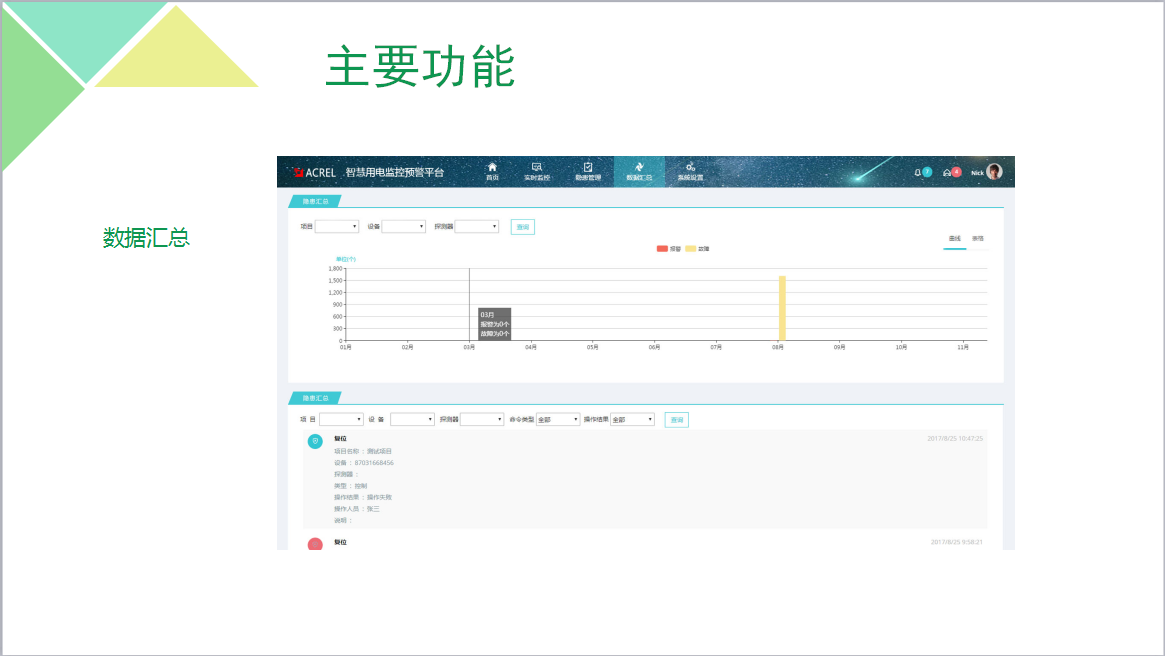The width and height of the screenshot is (1165, 656).
Task: Open Nick's user avatar
Action: pos(994,172)
